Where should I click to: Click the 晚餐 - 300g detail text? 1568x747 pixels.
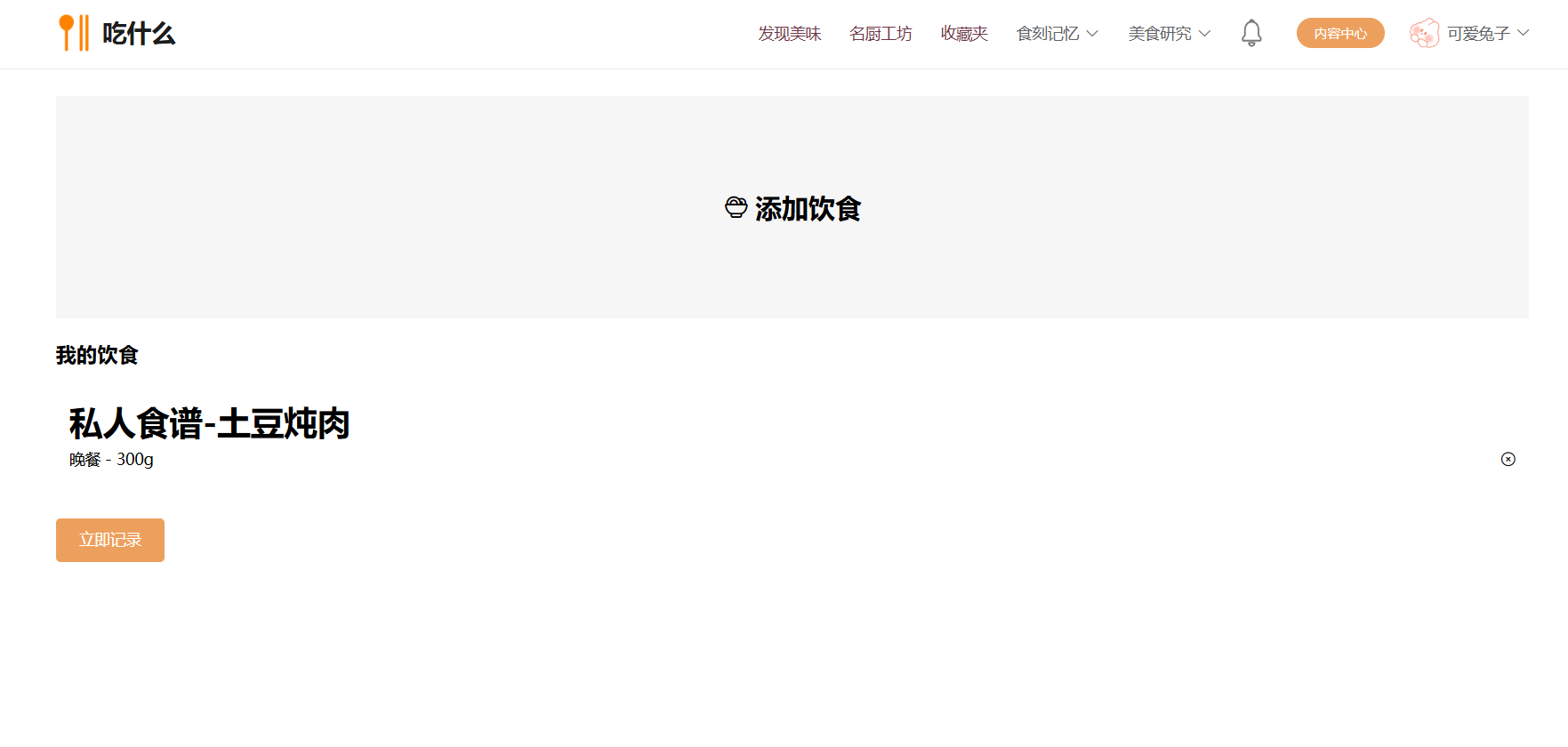point(111,460)
